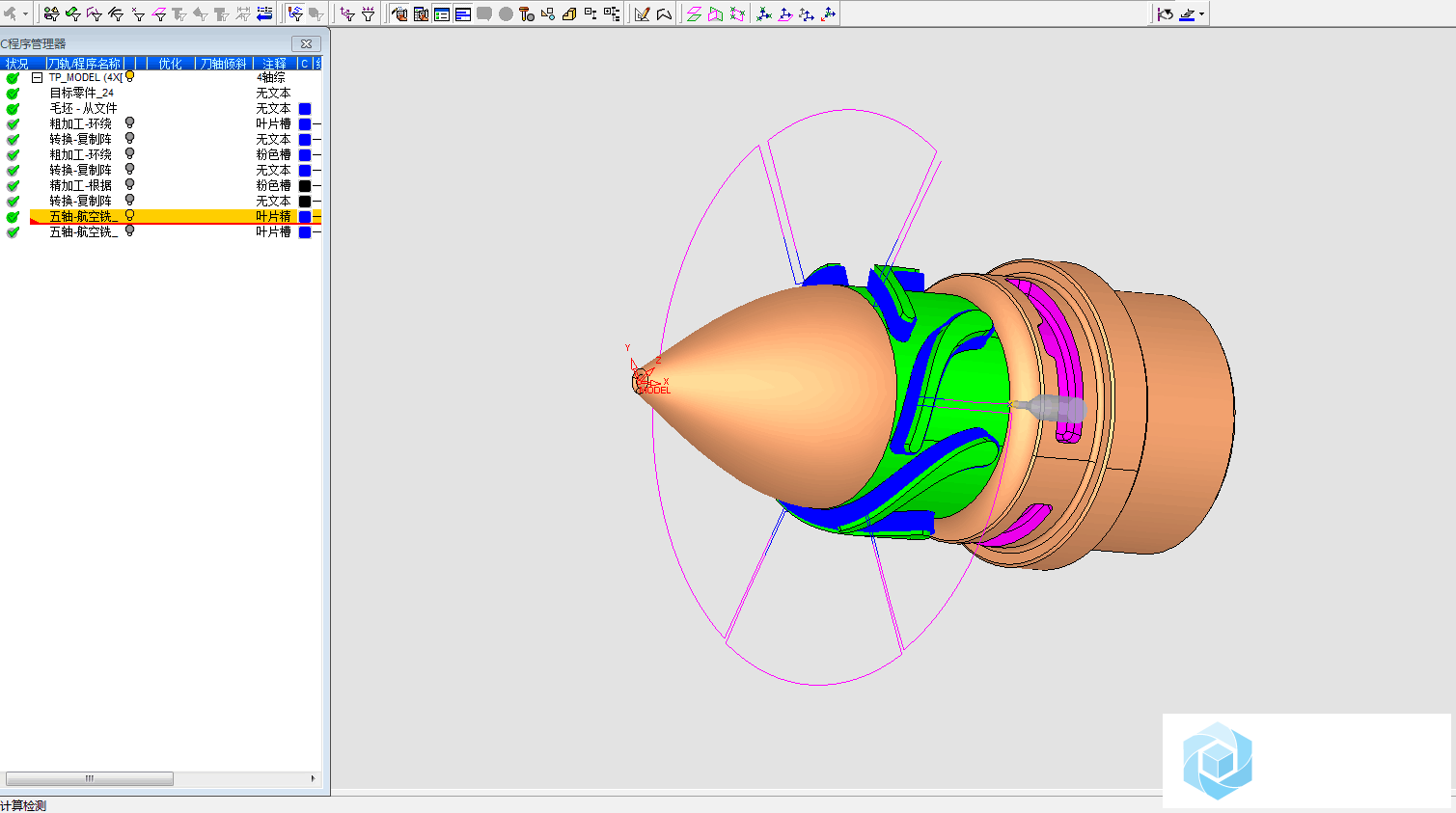This screenshot has height=813, width=1456.
Task: Click the grey cutter tool in 3D view
Action: point(1050,407)
